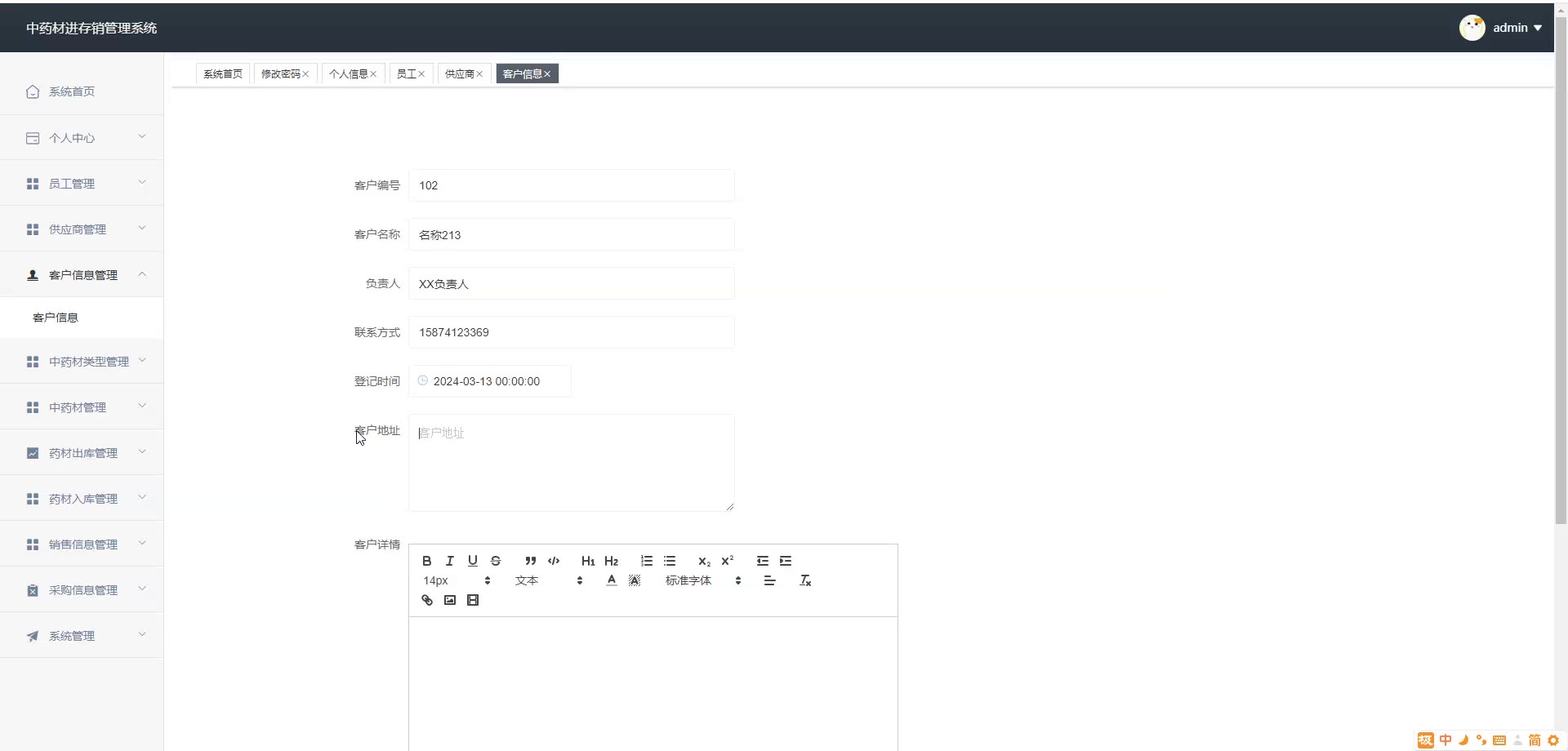Image resolution: width=1568 pixels, height=751 pixels.
Task: Open the 登记时间 date picker
Action: tap(490, 381)
